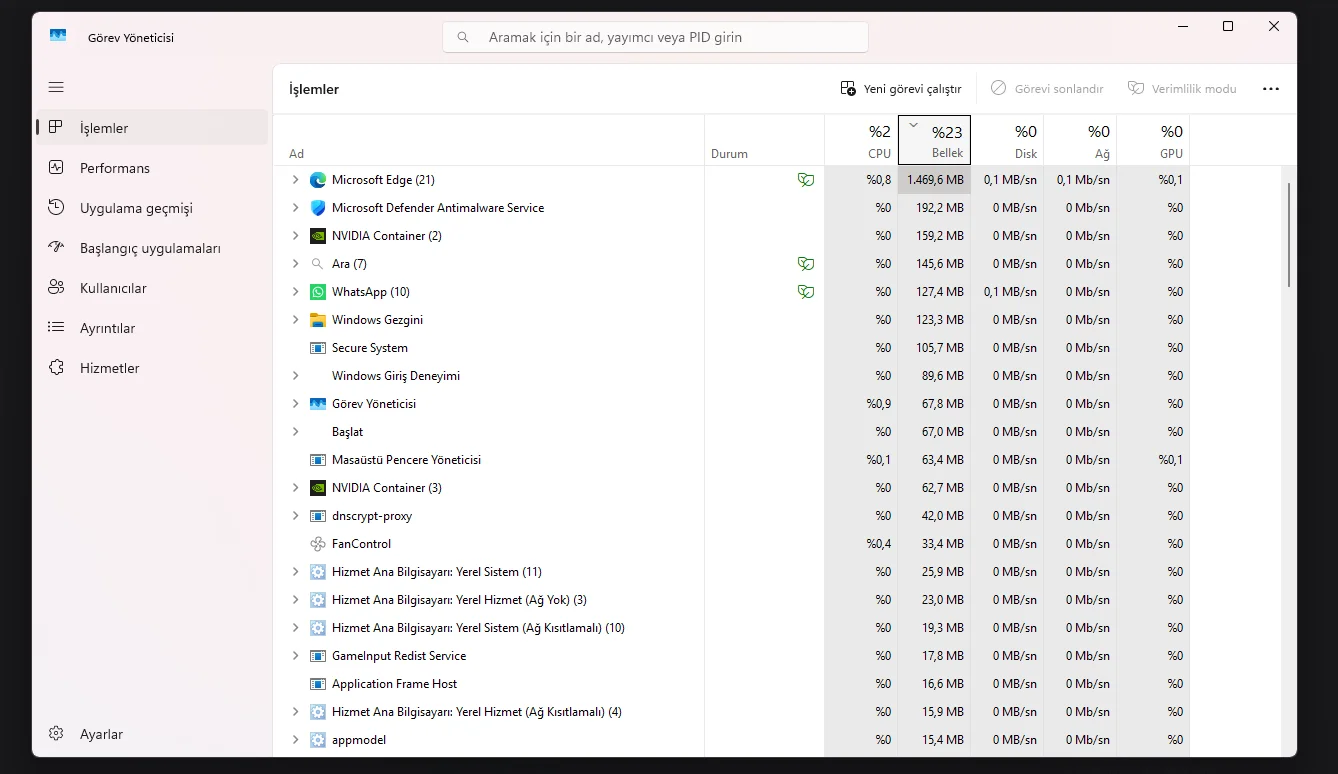Go to Uygulama geçmişi page
This screenshot has width=1338, height=774.
pyautogui.click(x=152, y=208)
